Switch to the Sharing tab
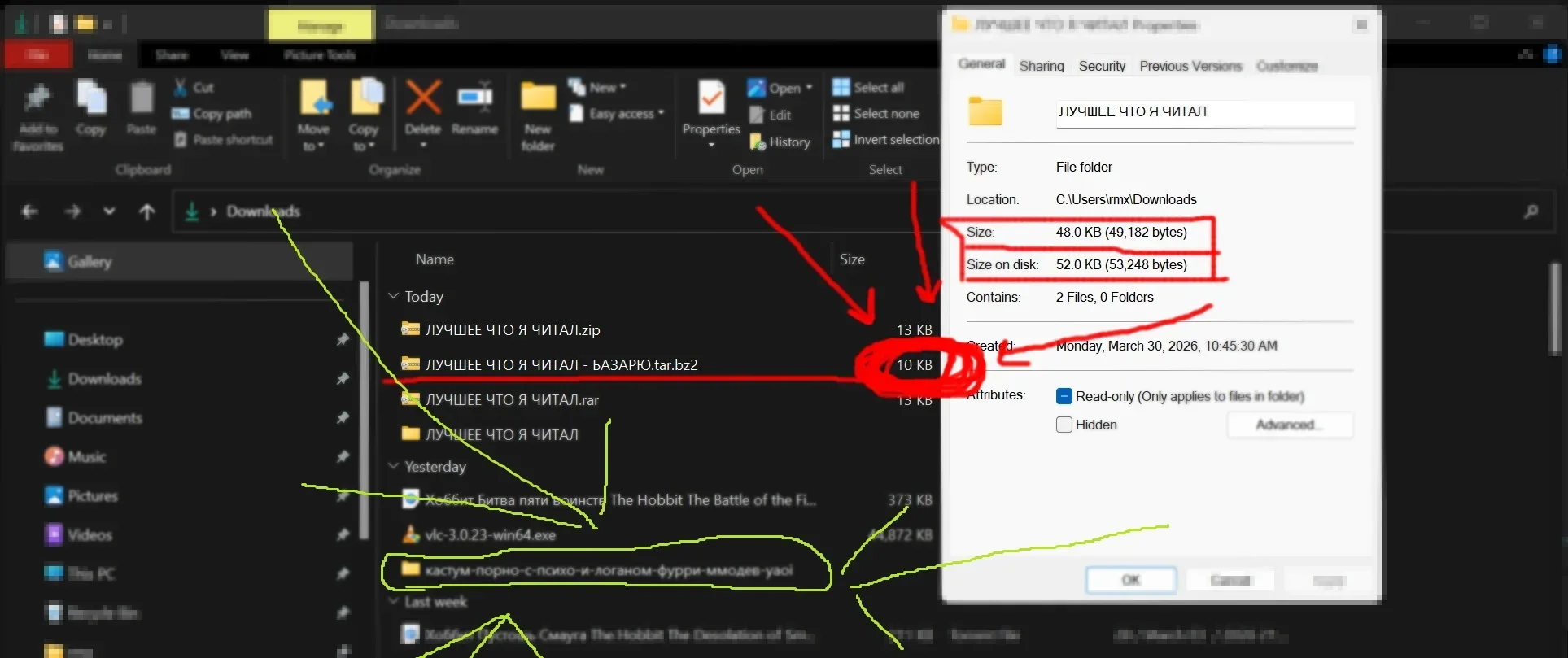1568x658 pixels. coord(1042,66)
